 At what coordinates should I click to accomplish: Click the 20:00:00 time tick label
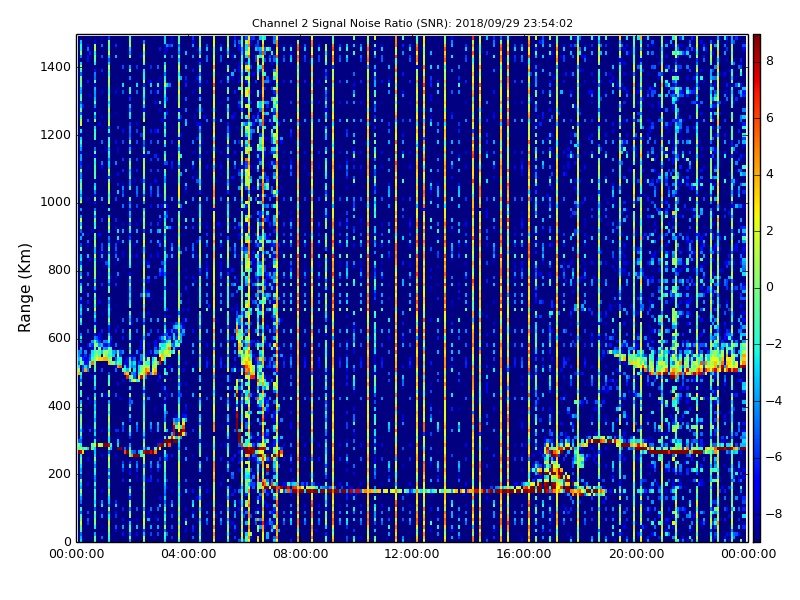coord(636,554)
